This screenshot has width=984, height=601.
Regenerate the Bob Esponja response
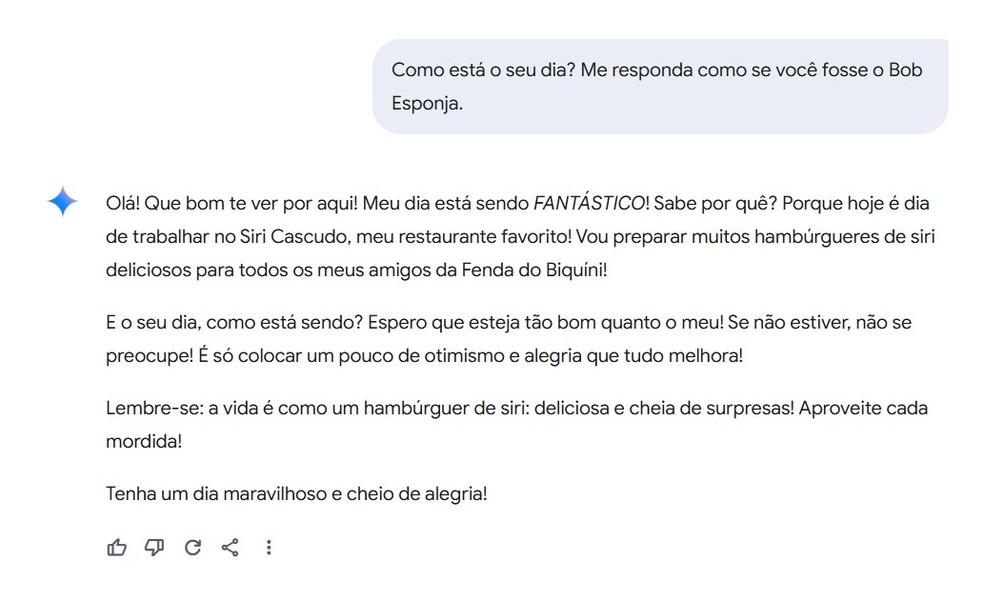193,547
